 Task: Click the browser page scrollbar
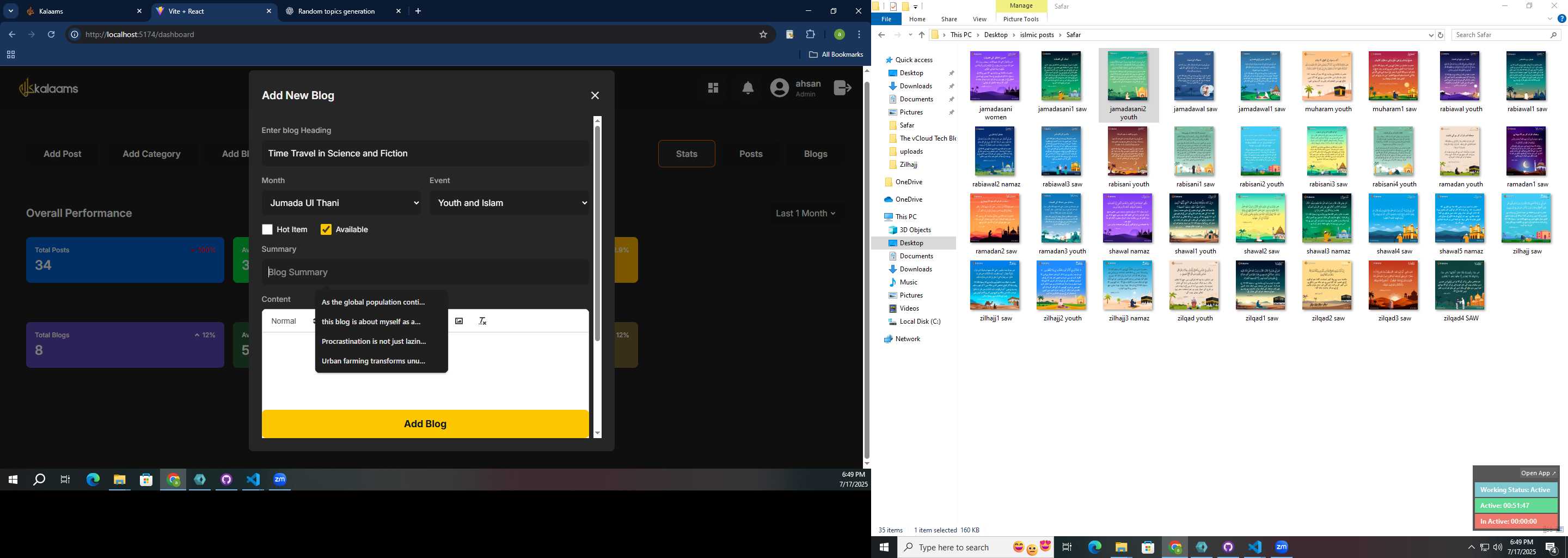[867, 270]
